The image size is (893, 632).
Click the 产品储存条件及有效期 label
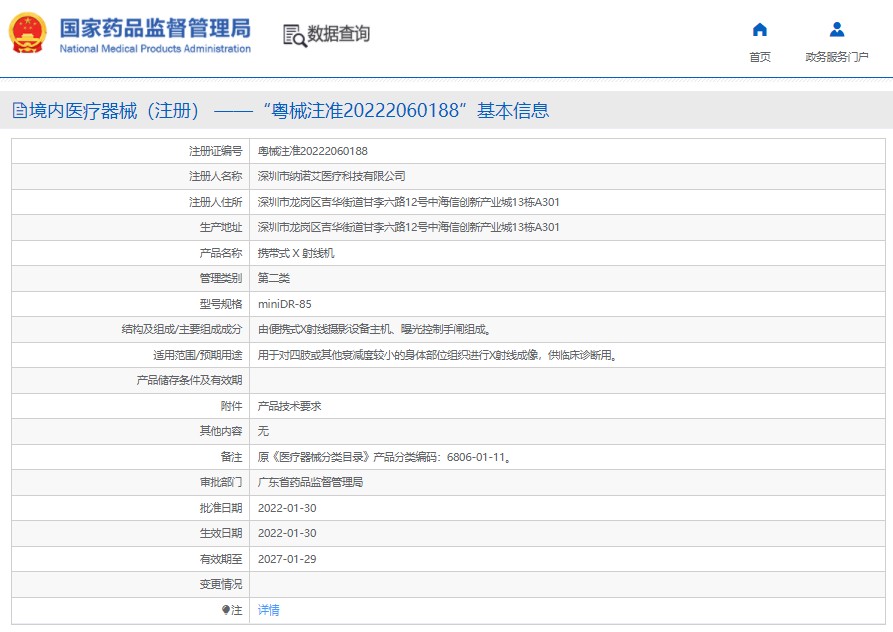pos(190,380)
